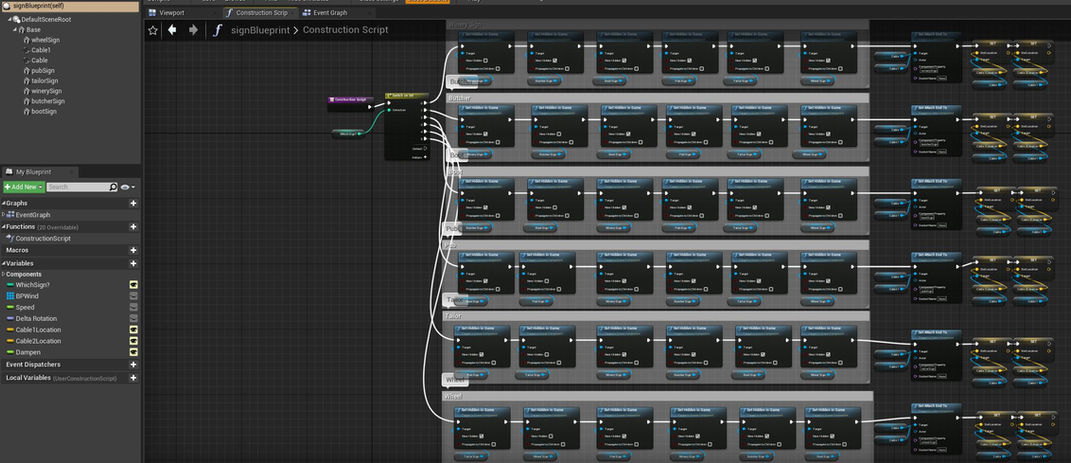
Task: Expand the Components variable group
Action: click(x=3, y=275)
